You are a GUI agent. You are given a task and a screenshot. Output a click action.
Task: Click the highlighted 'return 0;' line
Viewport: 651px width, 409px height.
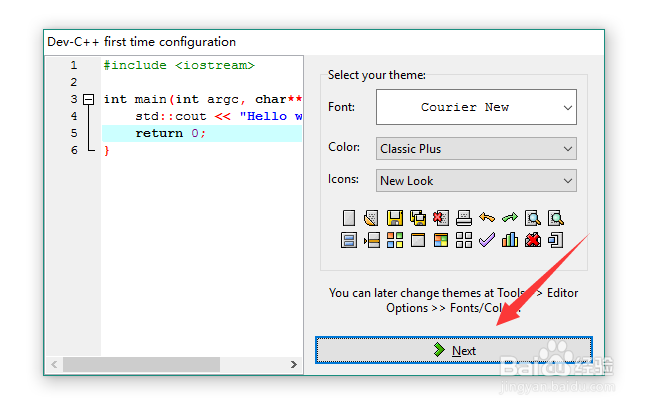(202, 133)
